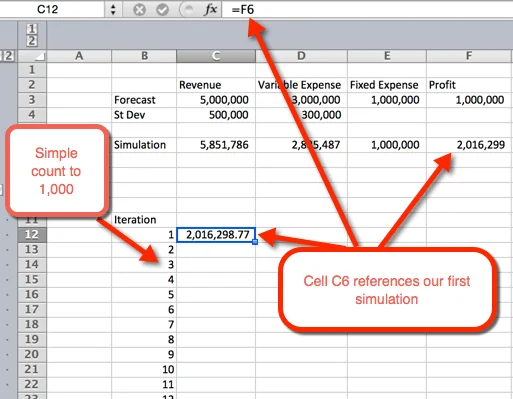Image resolution: width=513 pixels, height=399 pixels.
Task: Select iteration cell with value 11
Action: pyautogui.click(x=144, y=385)
